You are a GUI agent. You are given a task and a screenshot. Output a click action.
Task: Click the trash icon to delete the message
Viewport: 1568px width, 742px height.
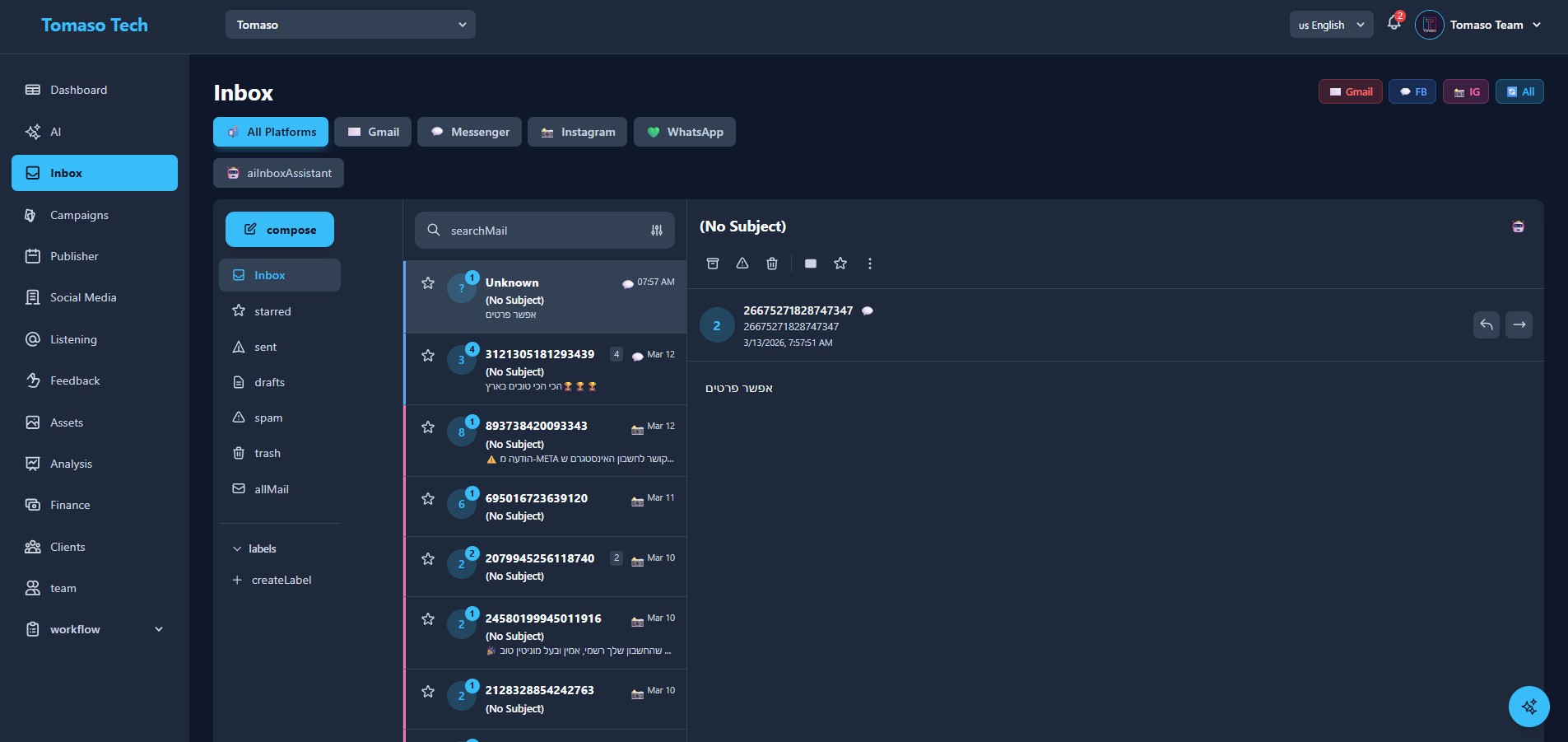click(x=771, y=264)
